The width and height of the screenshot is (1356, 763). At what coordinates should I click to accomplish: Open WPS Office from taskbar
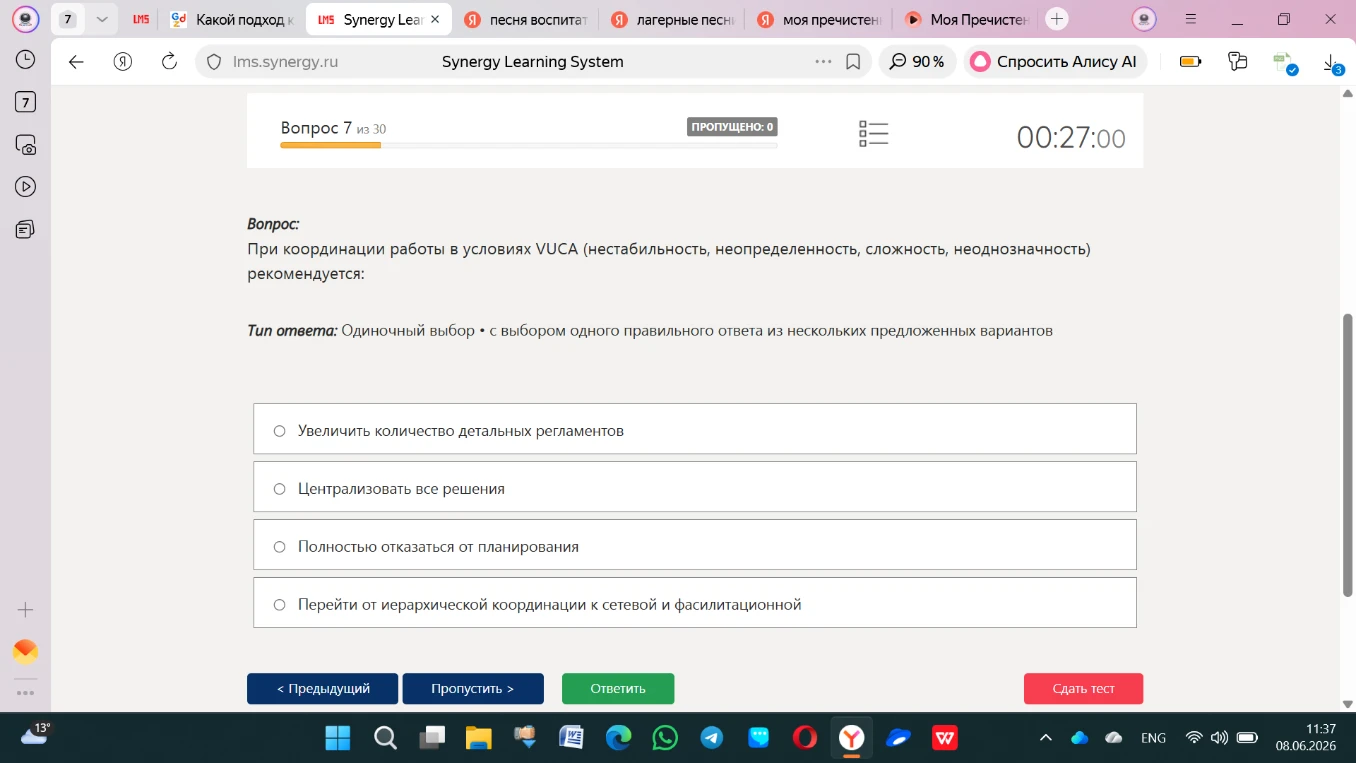tap(944, 738)
